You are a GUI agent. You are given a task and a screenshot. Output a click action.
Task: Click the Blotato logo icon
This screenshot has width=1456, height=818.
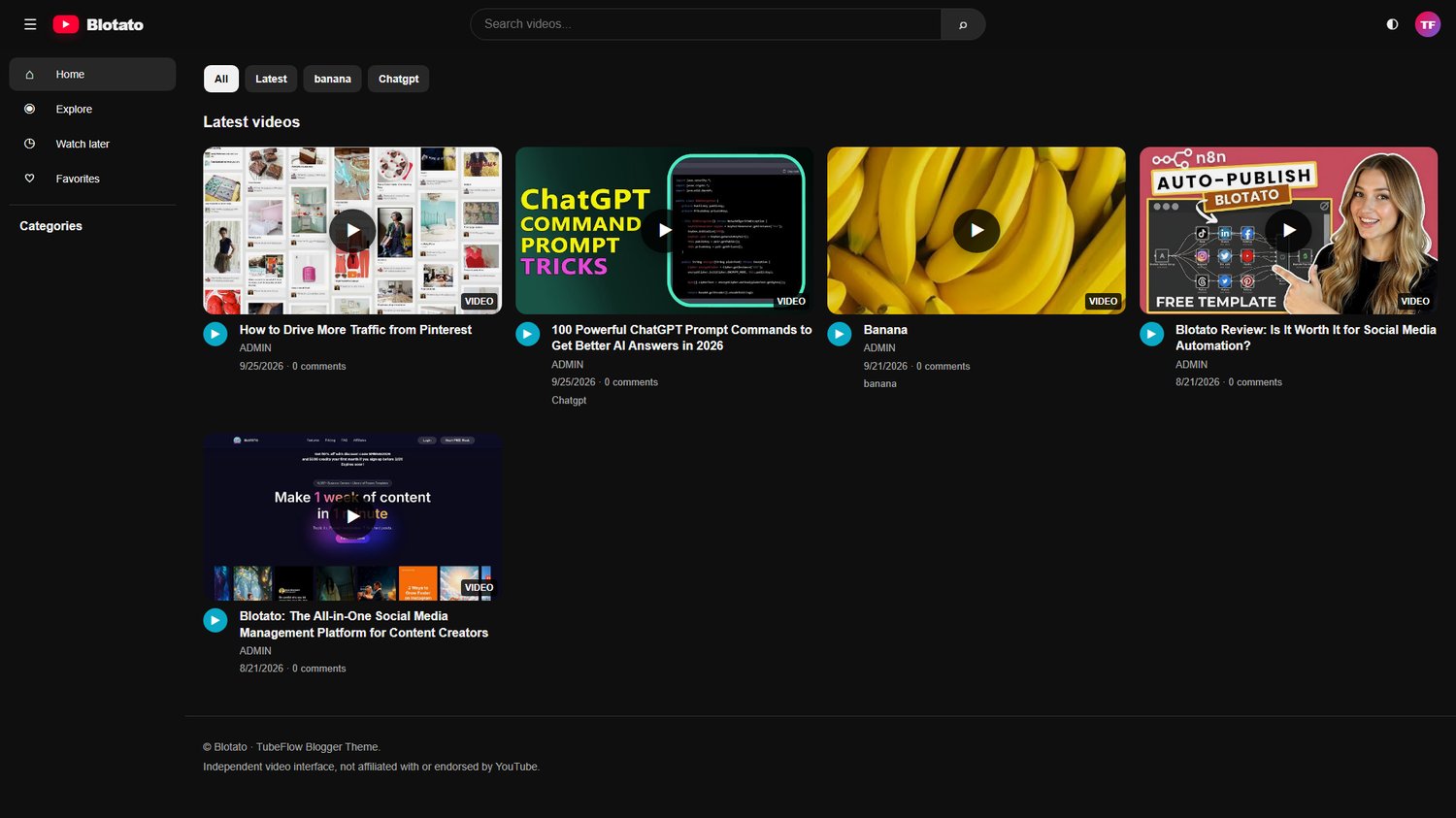pyautogui.click(x=66, y=24)
